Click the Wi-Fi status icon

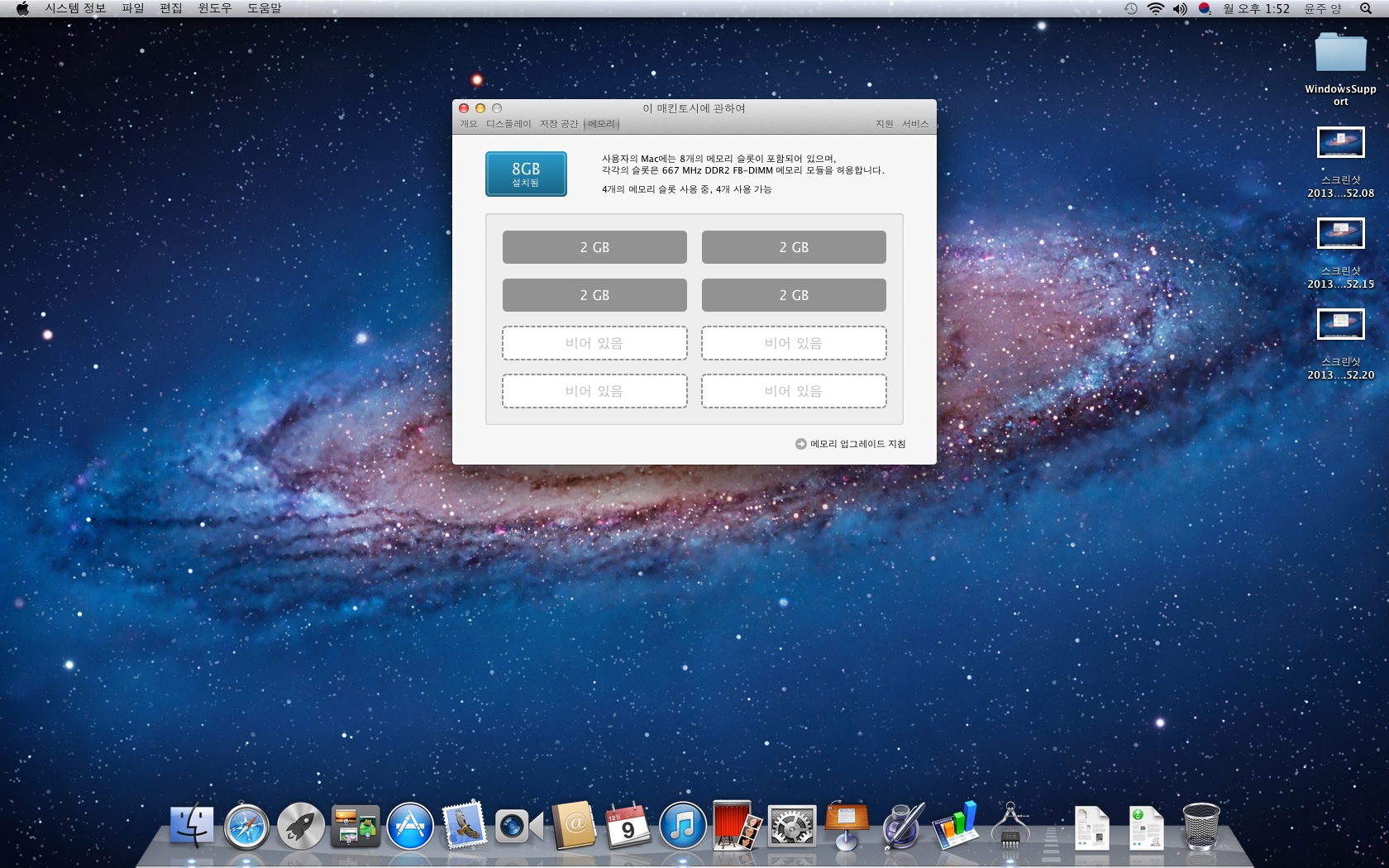click(x=1155, y=8)
